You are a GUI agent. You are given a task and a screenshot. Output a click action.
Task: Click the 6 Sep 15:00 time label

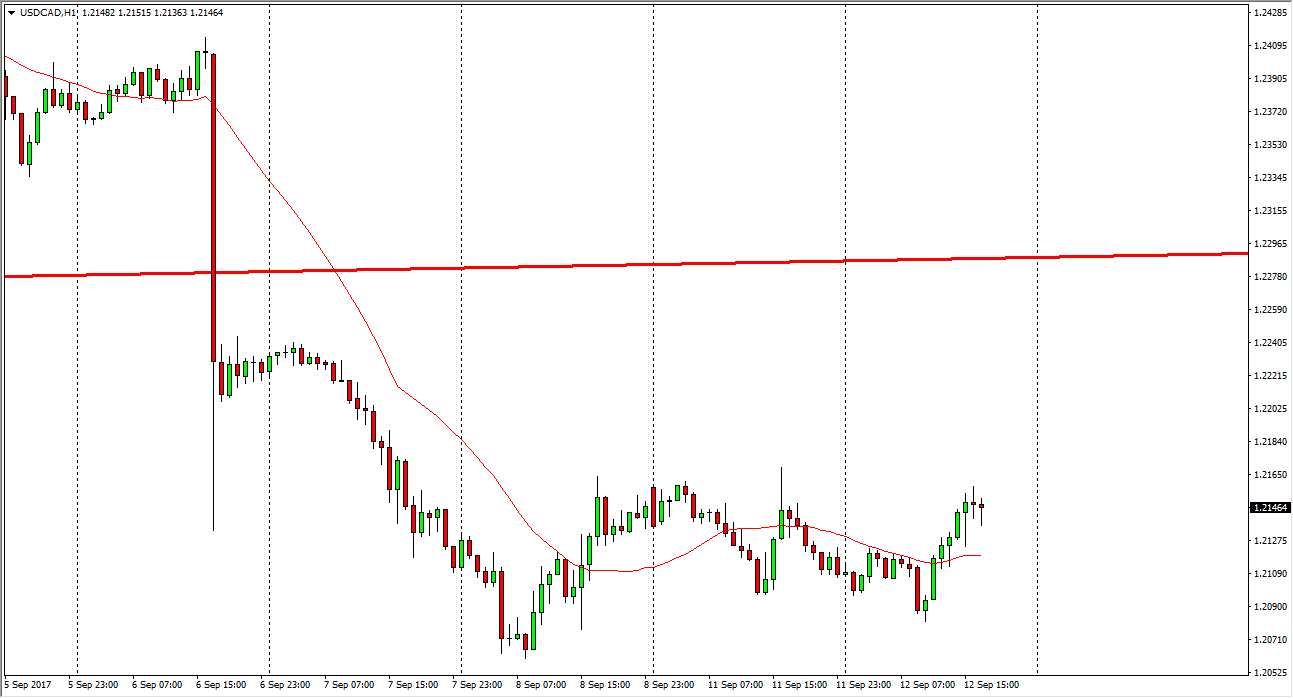(x=222, y=685)
